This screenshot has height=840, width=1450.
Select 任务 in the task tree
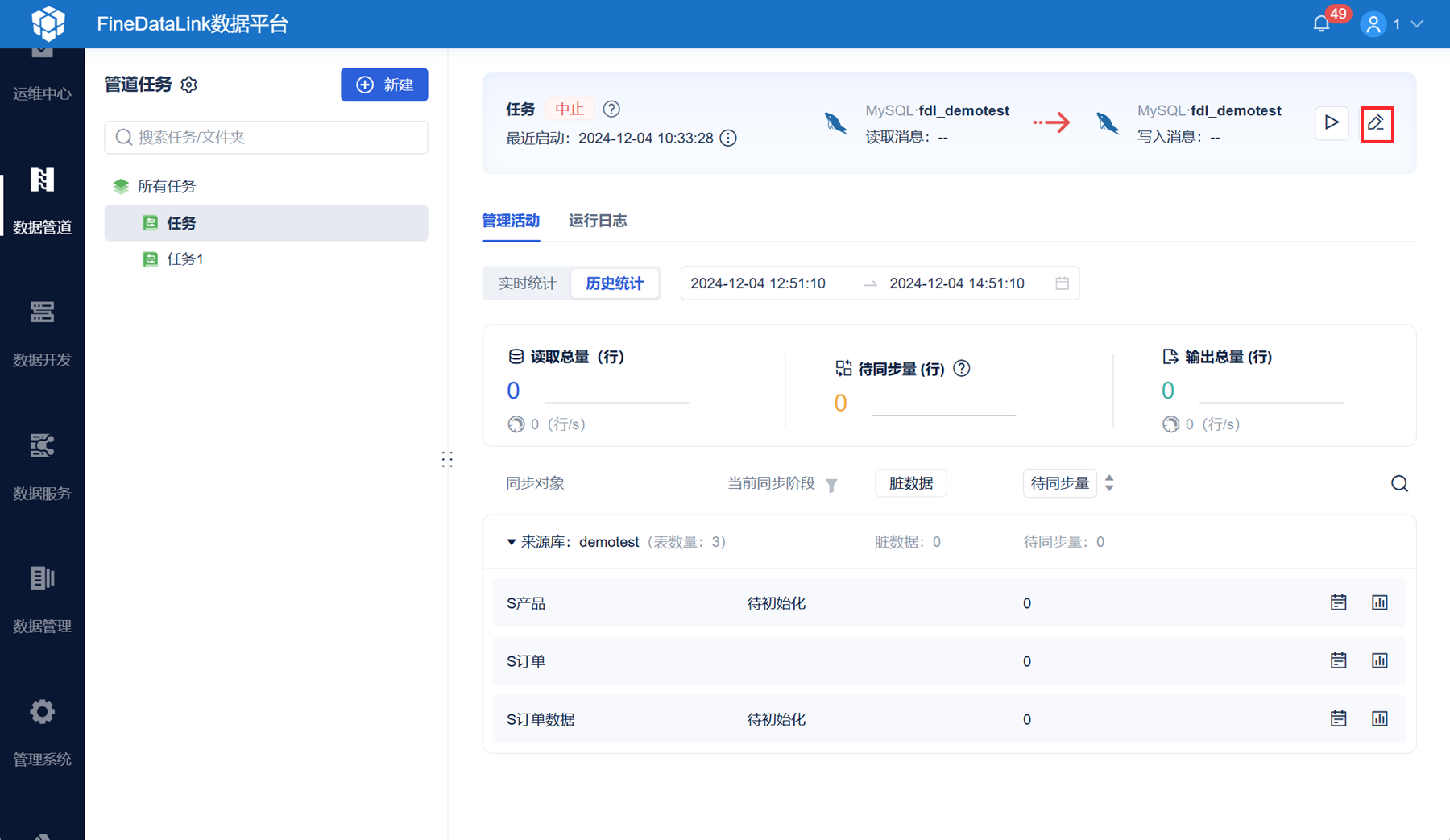point(266,223)
